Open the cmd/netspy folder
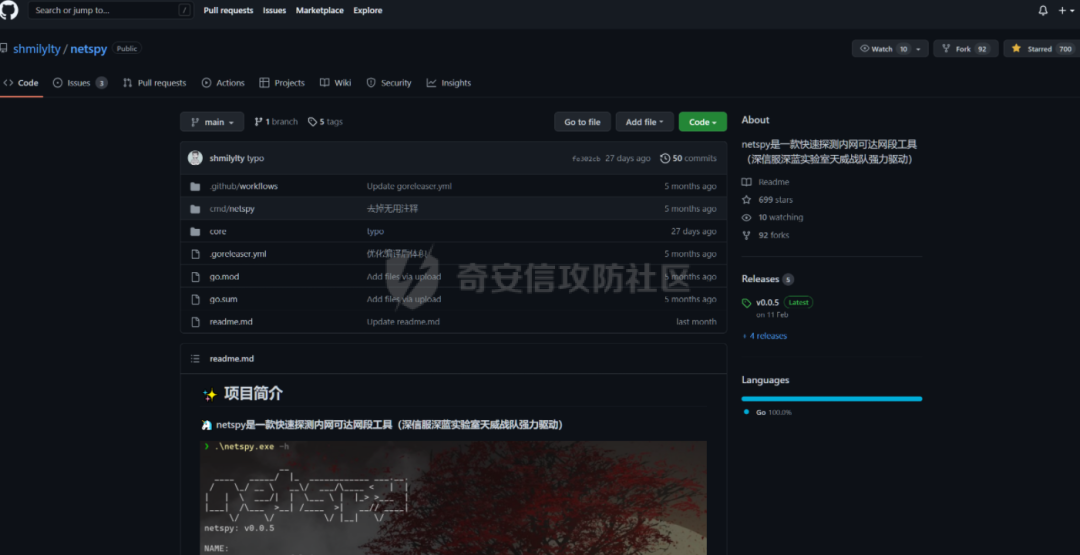 point(232,209)
